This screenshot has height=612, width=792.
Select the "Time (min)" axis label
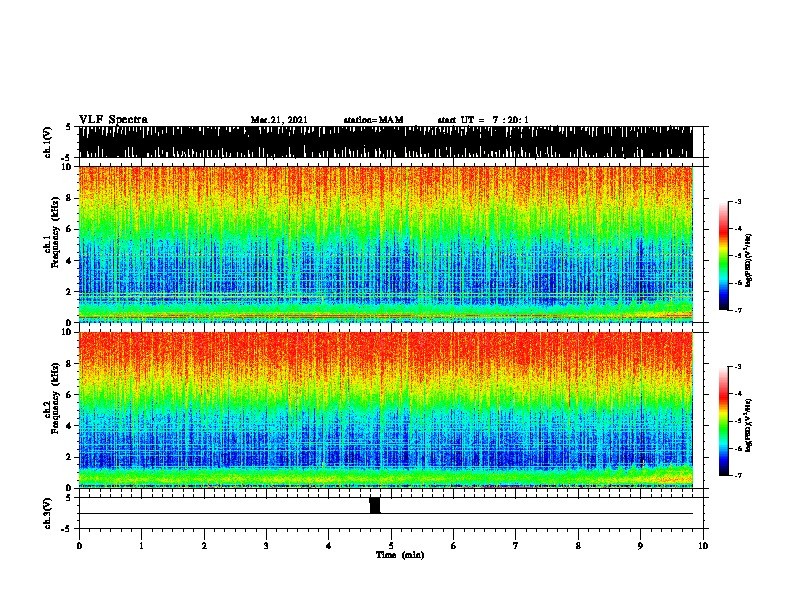click(400, 555)
